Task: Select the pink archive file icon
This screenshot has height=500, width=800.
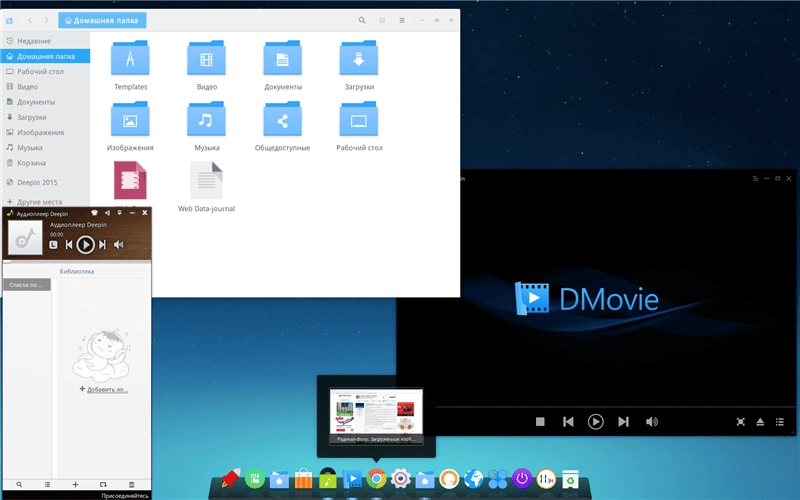Action: tap(130, 180)
